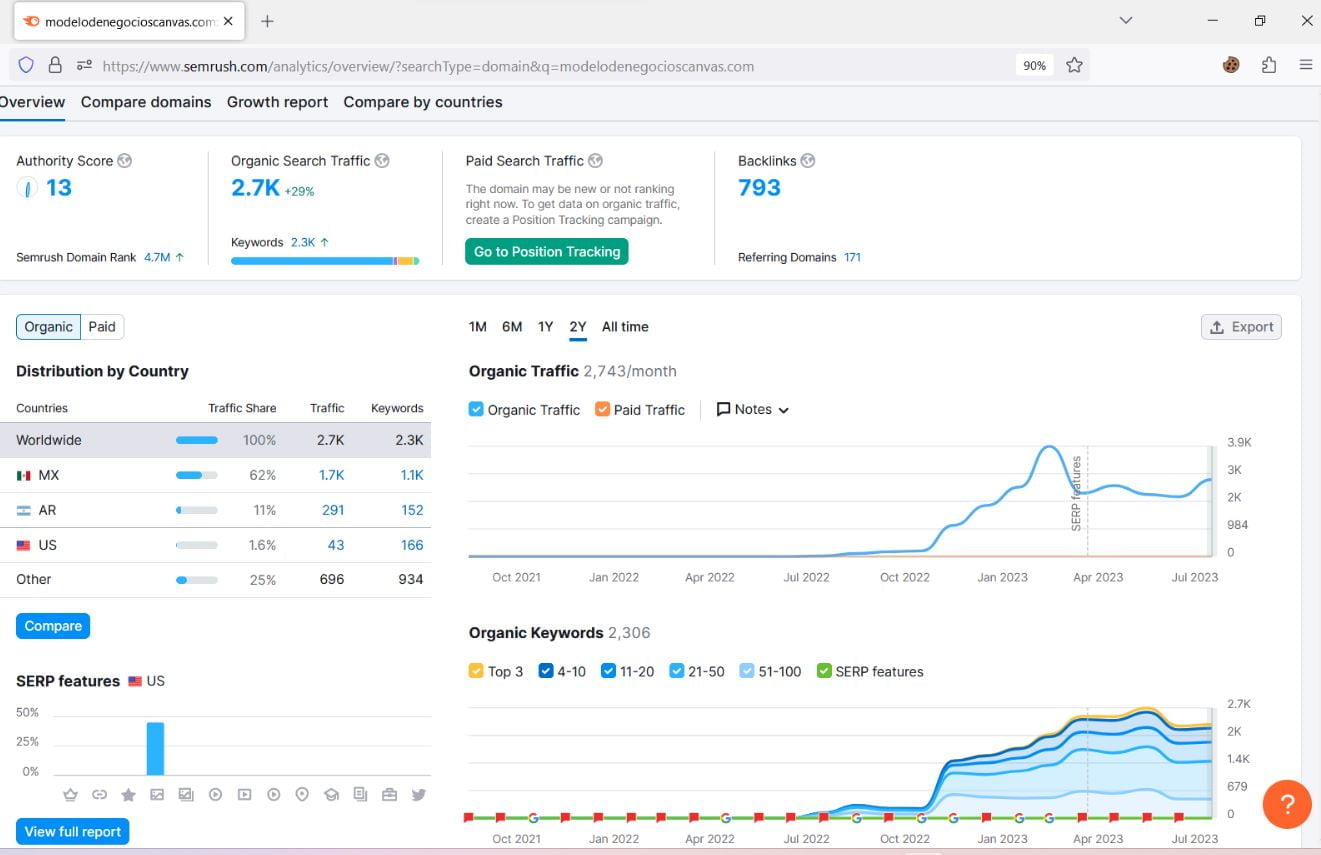Click the View full report button
The height and width of the screenshot is (855, 1321).
73,831
